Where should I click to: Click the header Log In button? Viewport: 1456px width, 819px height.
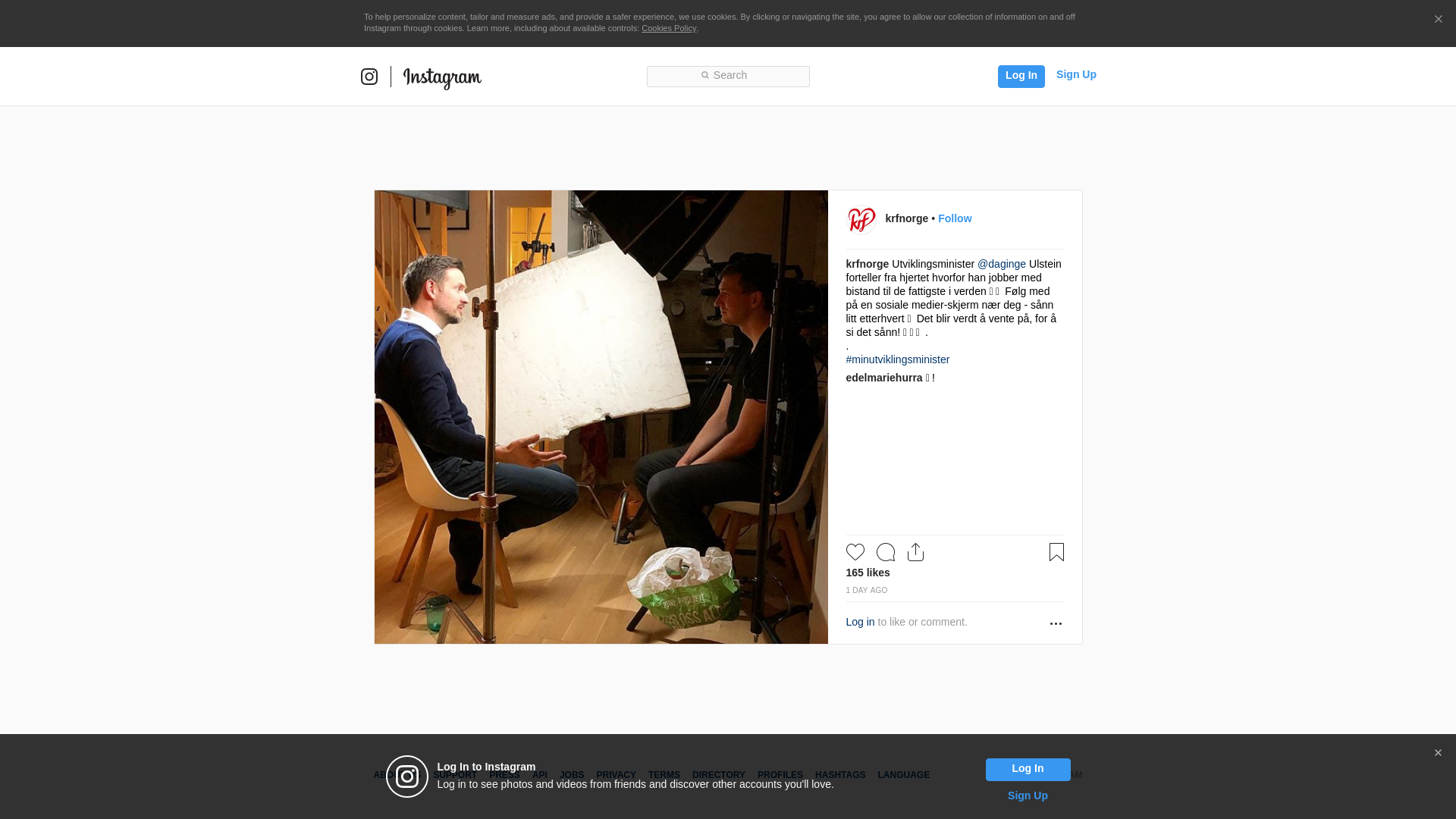coord(1021,76)
